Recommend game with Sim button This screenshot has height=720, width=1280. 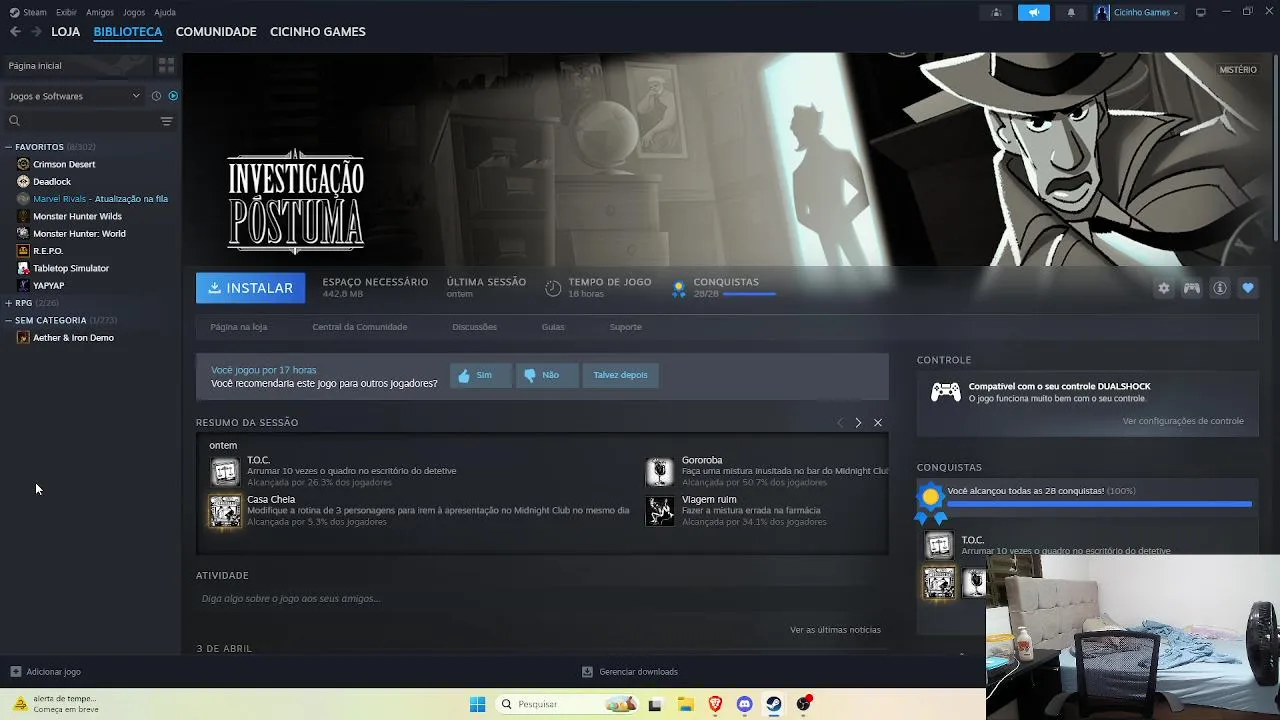coord(481,375)
